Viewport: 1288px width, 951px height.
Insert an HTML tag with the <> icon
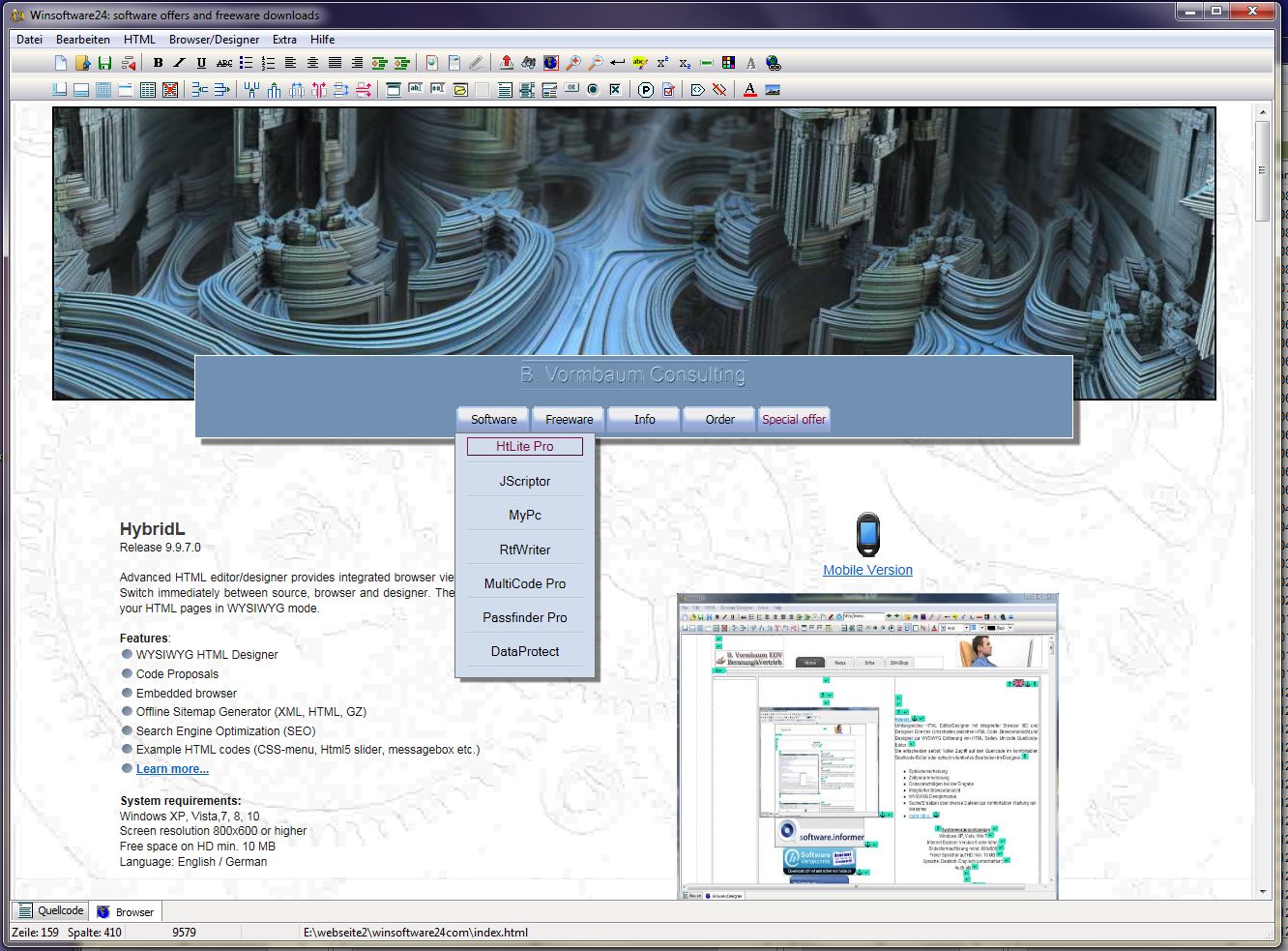click(x=697, y=90)
